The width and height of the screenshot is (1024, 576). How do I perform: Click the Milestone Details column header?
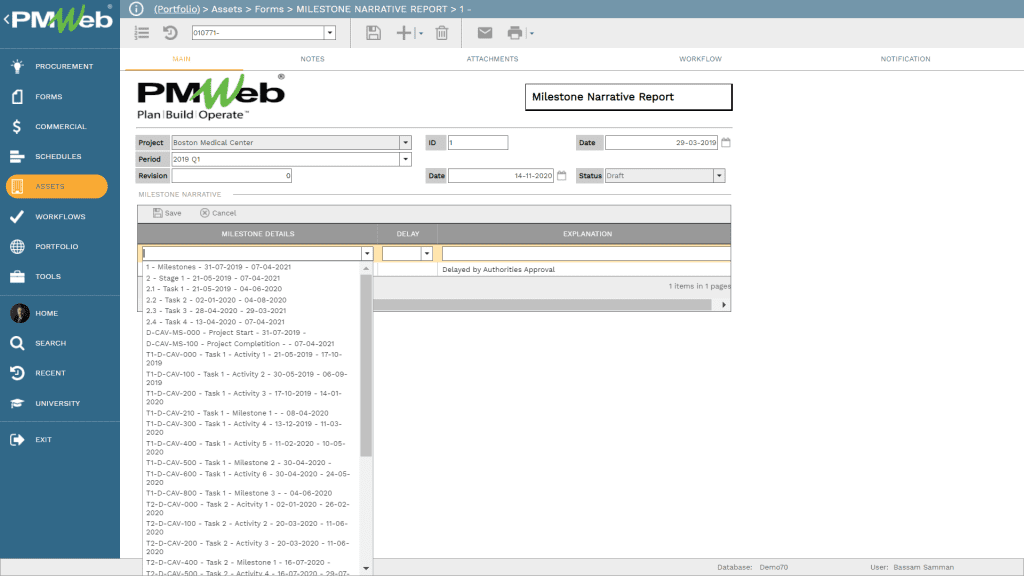[x=257, y=234]
